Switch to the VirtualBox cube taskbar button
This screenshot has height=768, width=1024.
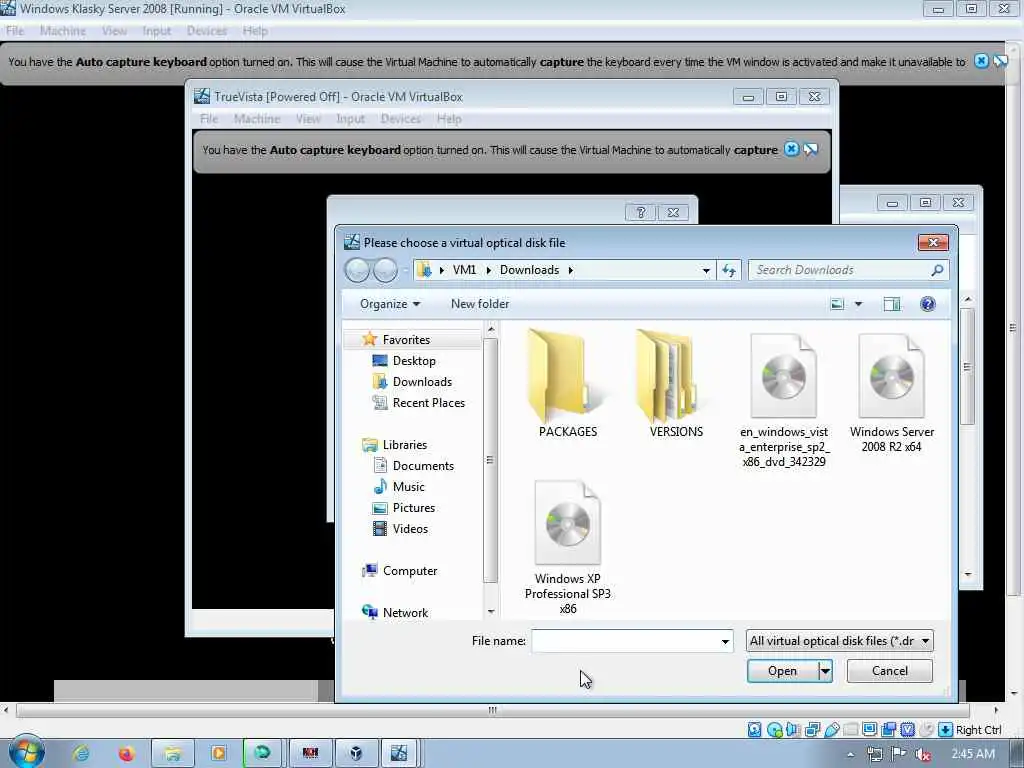(356, 753)
